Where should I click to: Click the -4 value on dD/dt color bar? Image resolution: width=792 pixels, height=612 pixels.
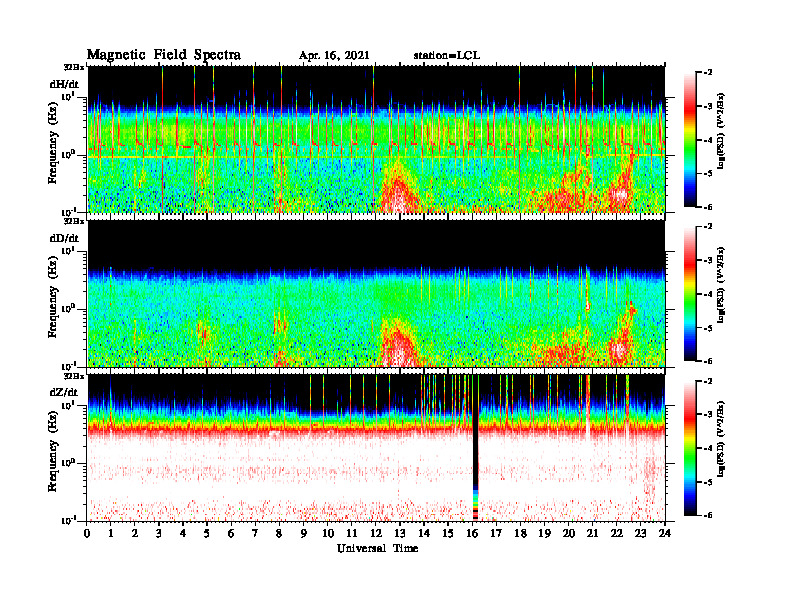708,294
